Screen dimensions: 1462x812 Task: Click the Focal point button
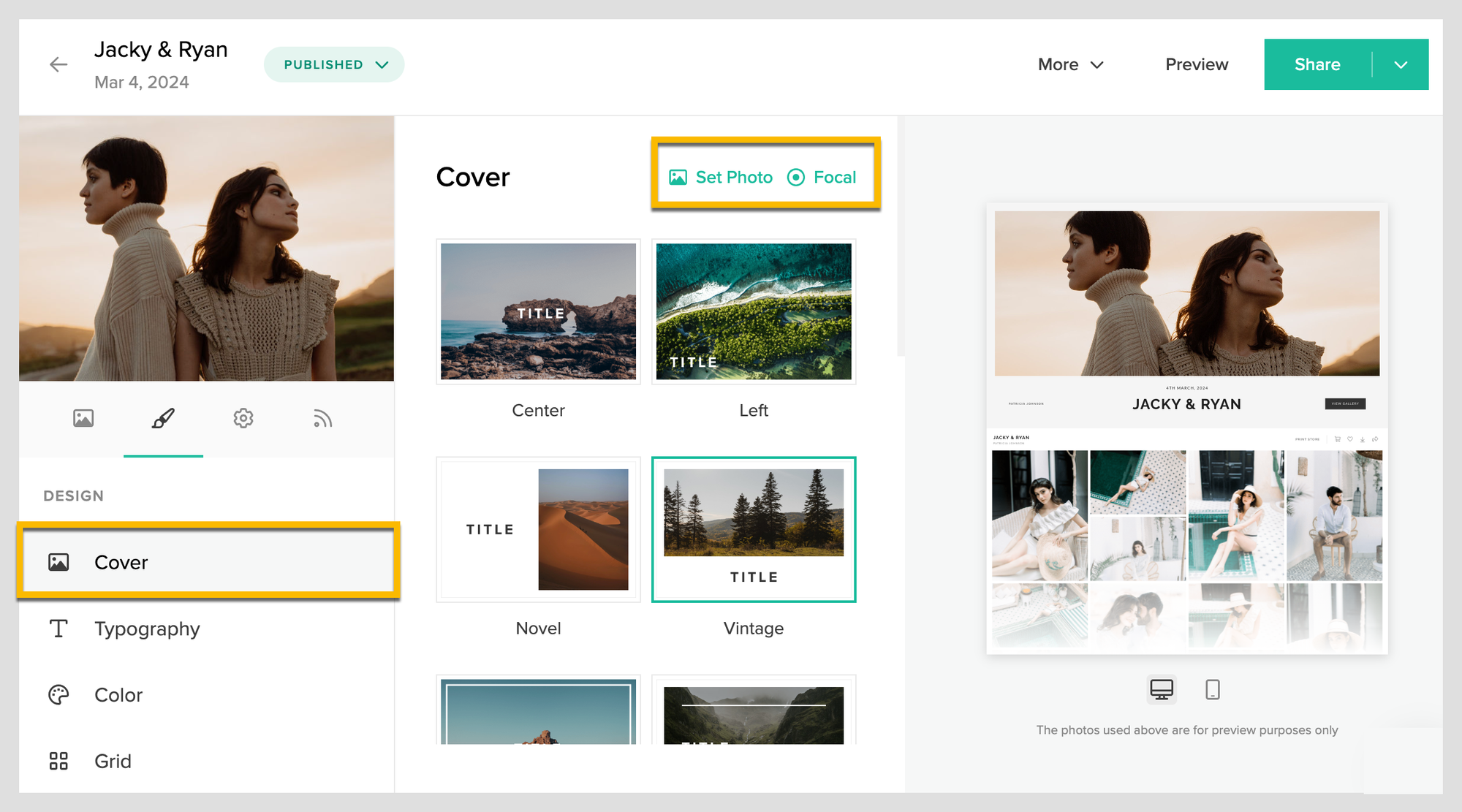coord(822,178)
